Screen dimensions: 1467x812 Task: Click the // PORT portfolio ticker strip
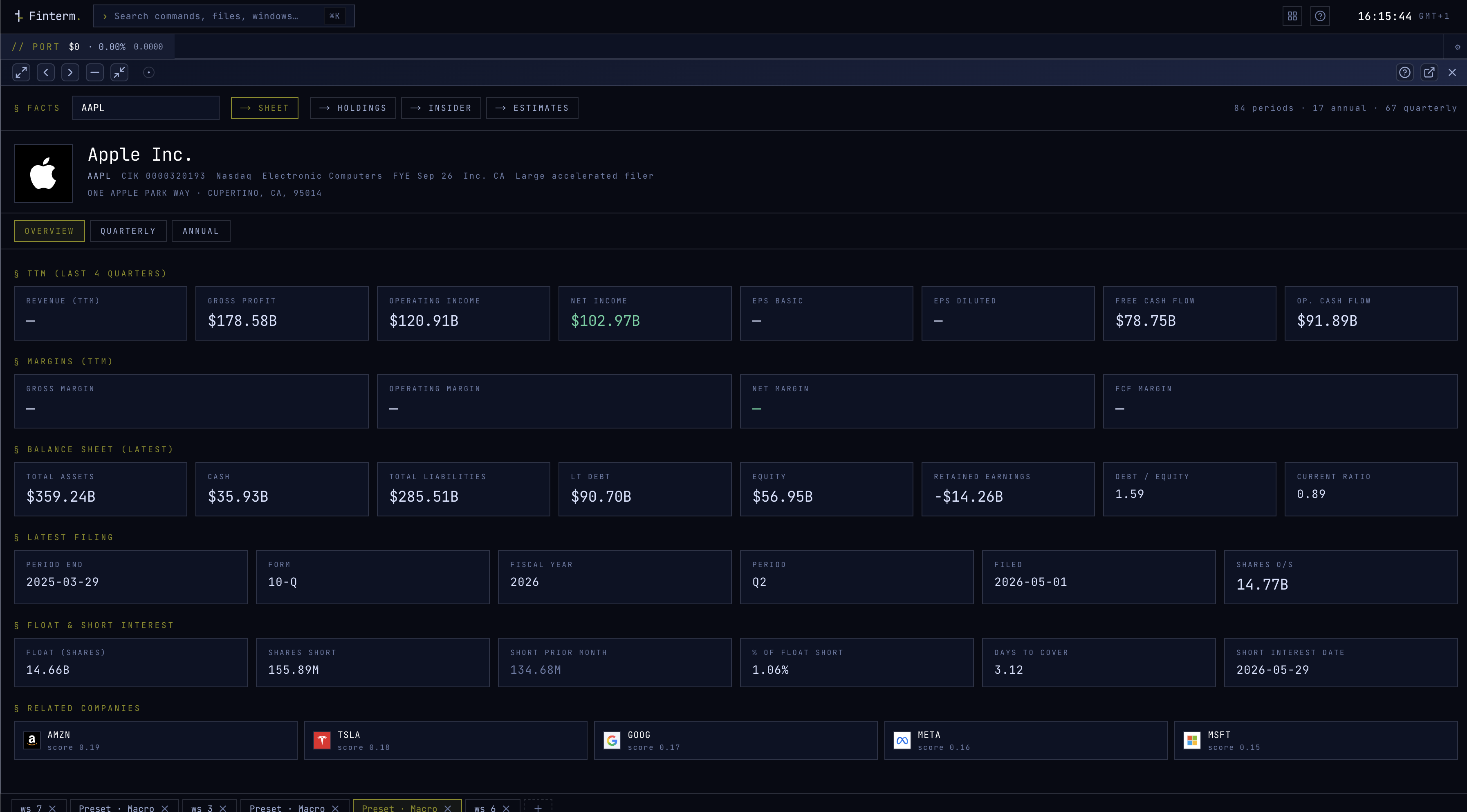click(x=87, y=47)
